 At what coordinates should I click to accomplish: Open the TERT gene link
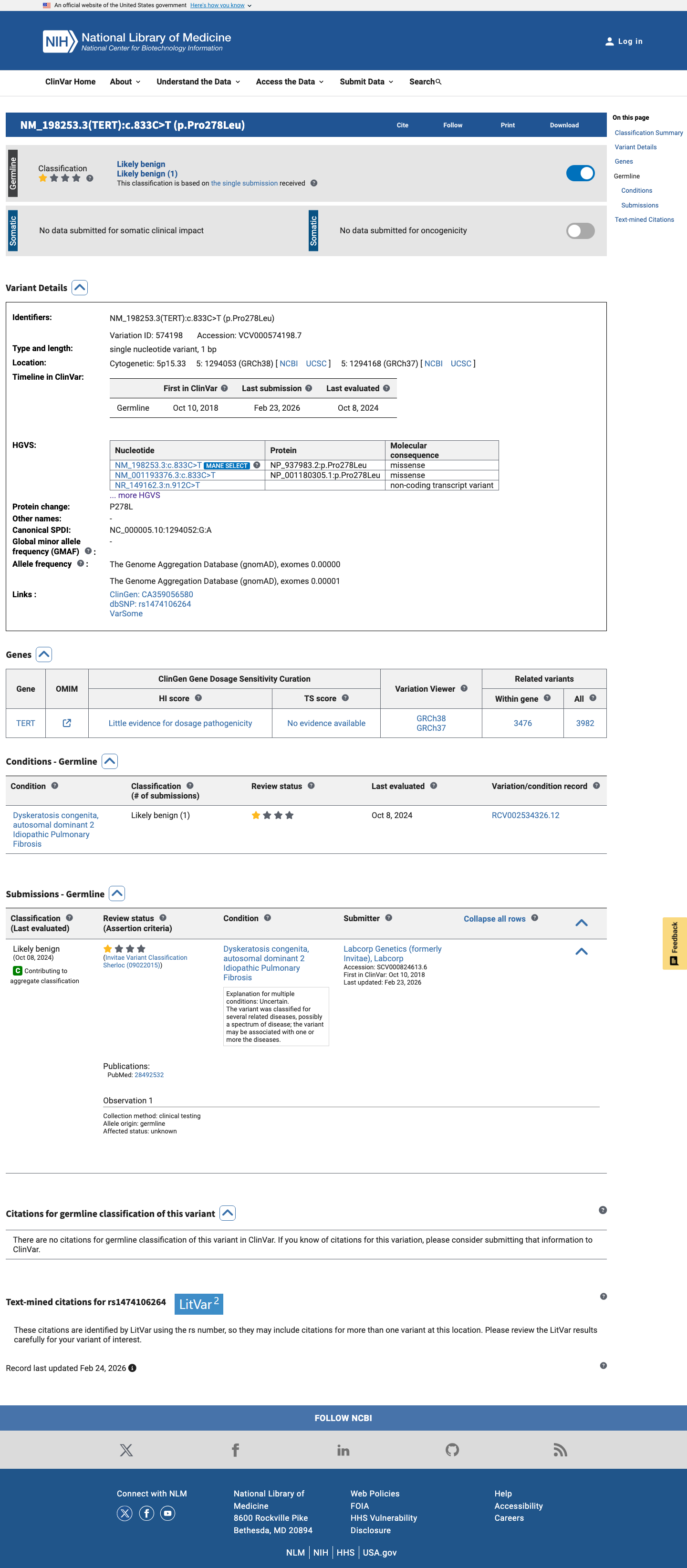pyautogui.click(x=26, y=723)
